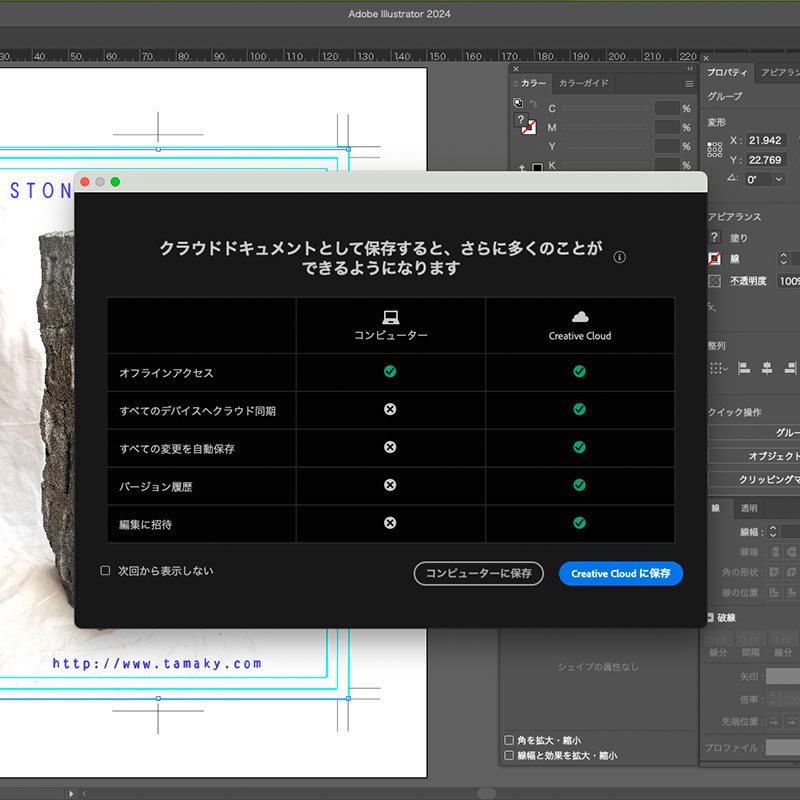The image size is (800, 800).
Task: Click the reference point grid icon
Action: [x=714, y=149]
